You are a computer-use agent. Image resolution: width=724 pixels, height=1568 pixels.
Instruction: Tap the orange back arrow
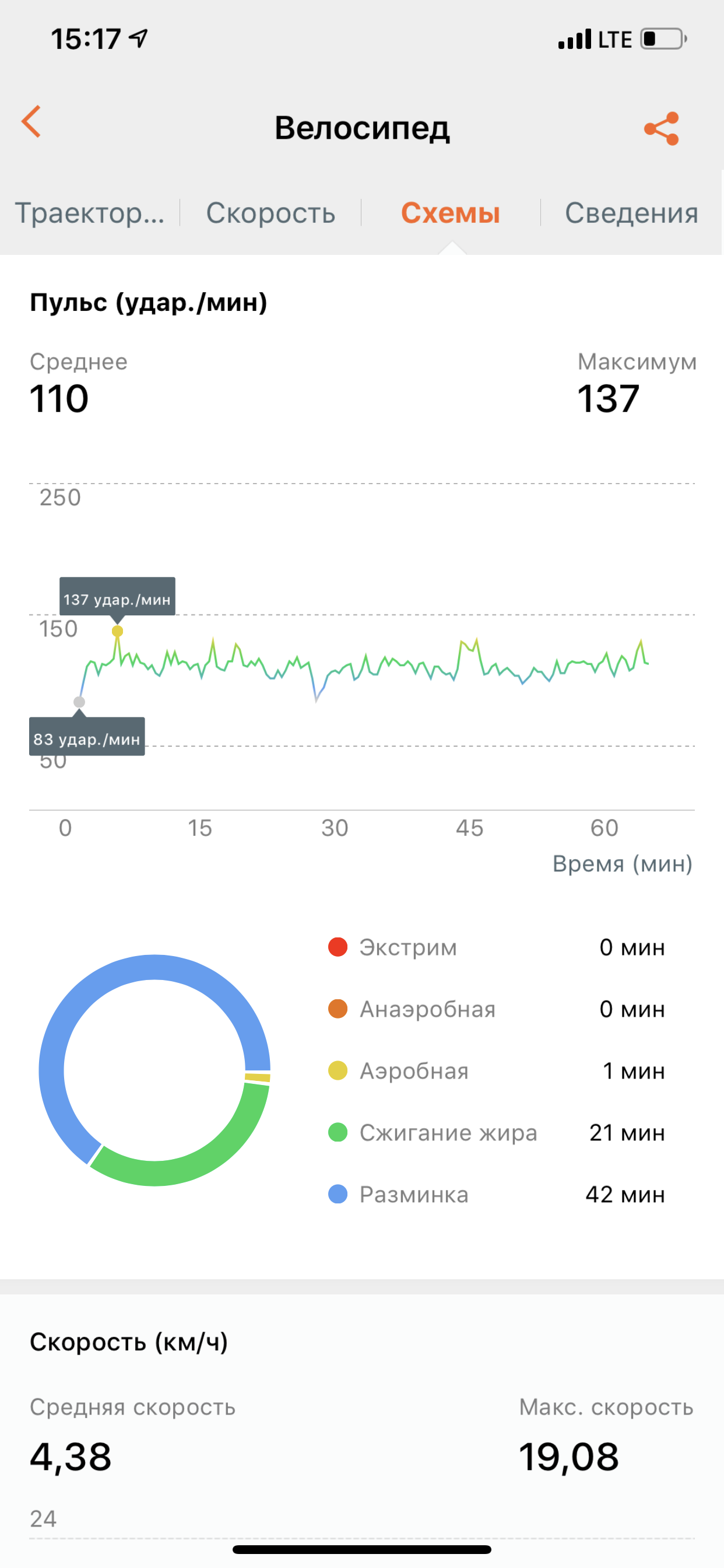(x=31, y=122)
